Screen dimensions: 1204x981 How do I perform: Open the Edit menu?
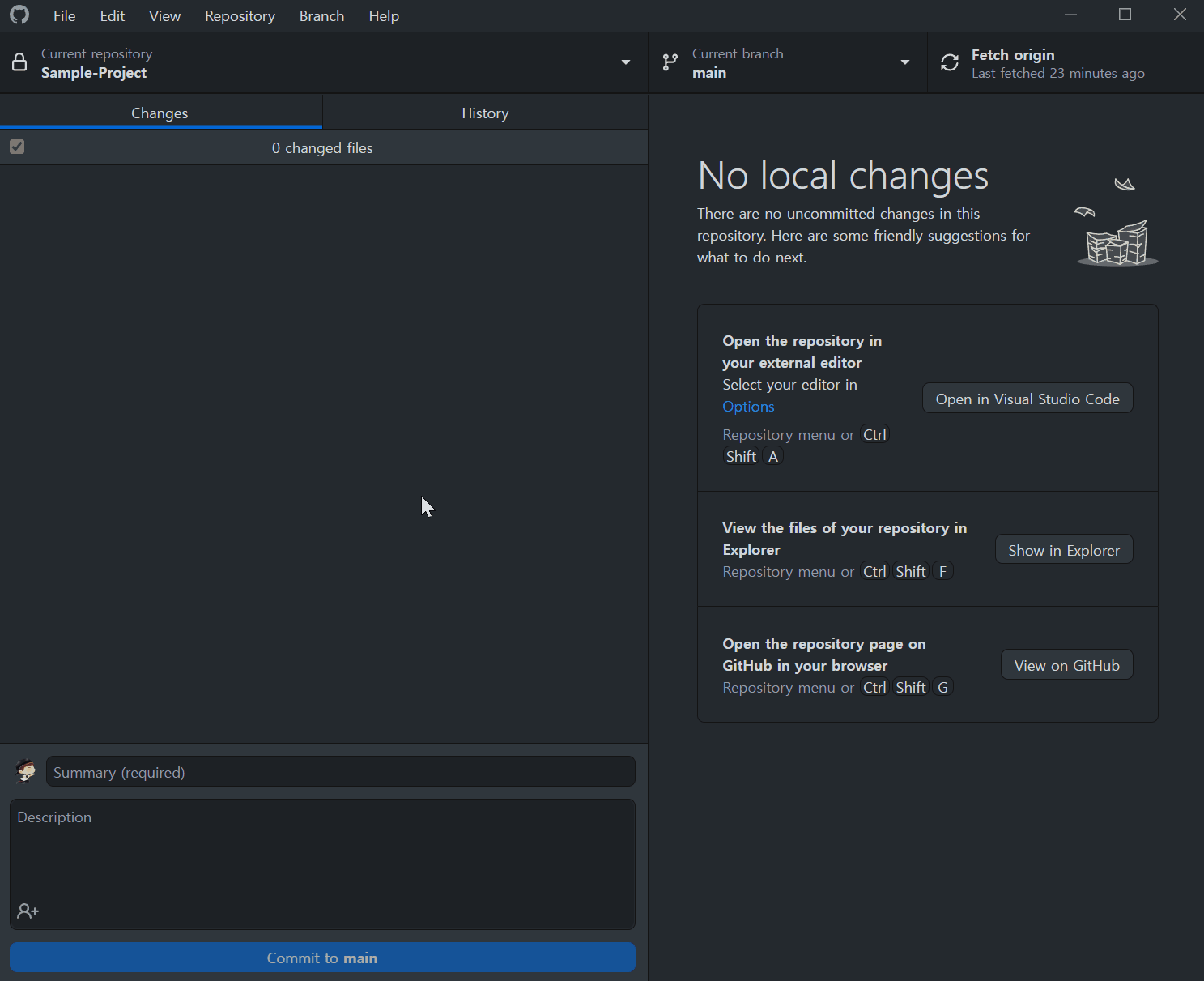[113, 16]
